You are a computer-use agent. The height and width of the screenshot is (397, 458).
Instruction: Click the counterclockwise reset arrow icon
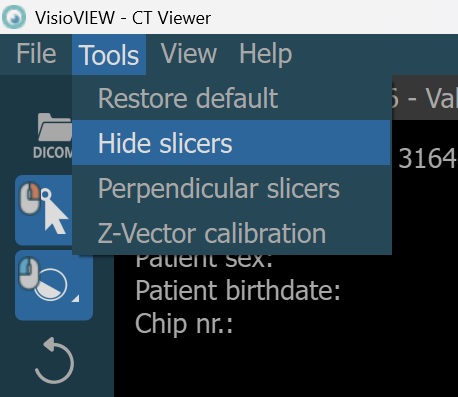[x=54, y=360]
